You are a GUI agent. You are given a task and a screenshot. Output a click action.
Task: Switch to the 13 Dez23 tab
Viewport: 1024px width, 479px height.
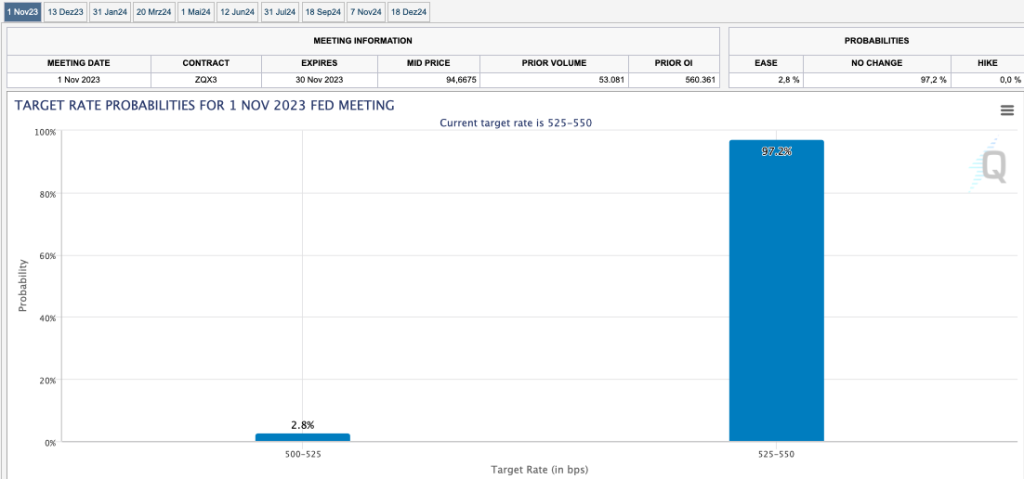(65, 12)
